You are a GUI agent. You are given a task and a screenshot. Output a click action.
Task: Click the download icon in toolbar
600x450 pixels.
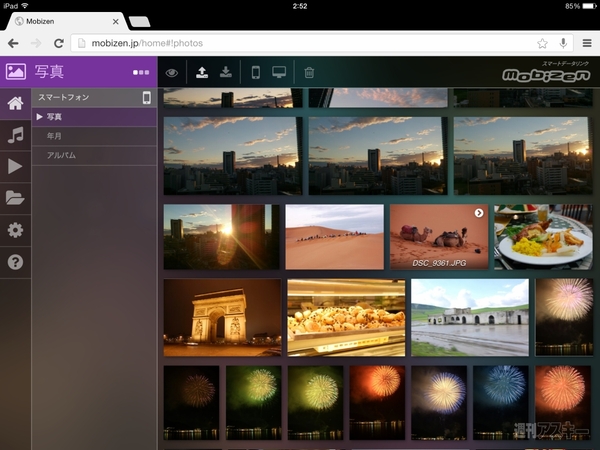(226, 72)
